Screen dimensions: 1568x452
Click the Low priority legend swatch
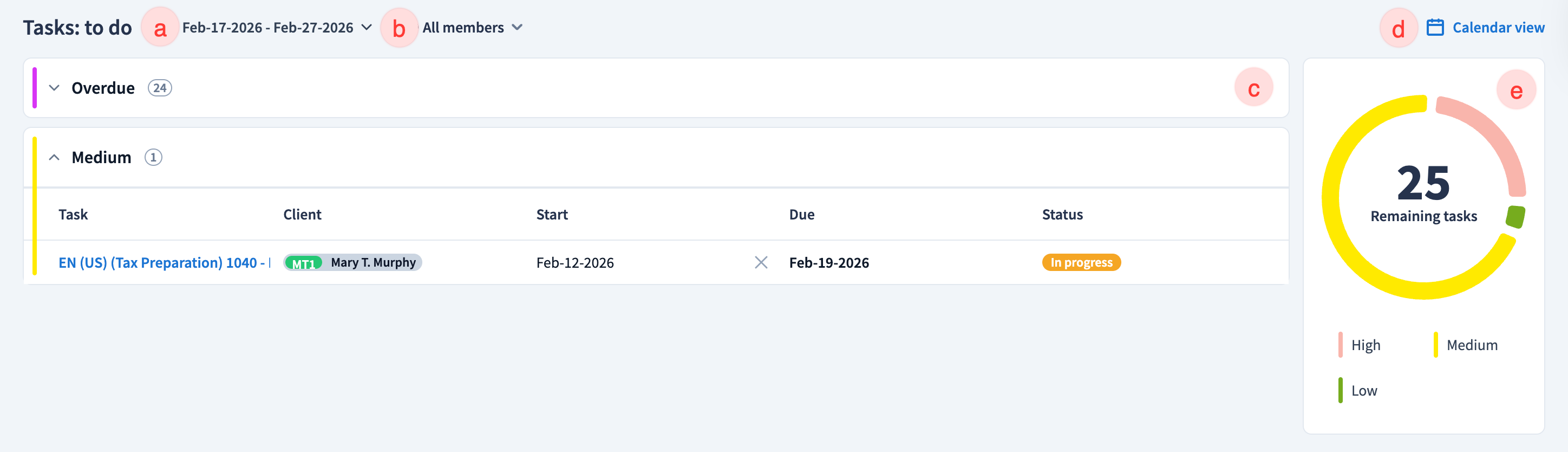click(x=1341, y=390)
